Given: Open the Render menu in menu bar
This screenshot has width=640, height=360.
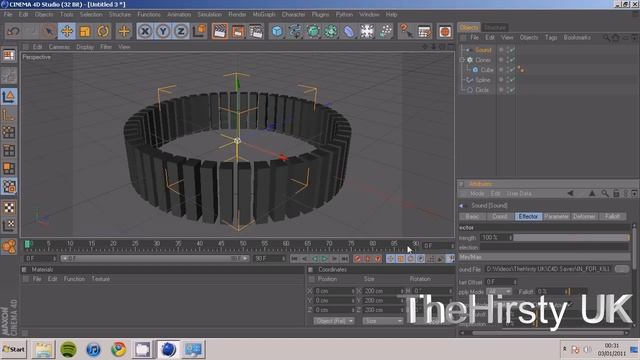Looking at the screenshot, I should pos(237,14).
